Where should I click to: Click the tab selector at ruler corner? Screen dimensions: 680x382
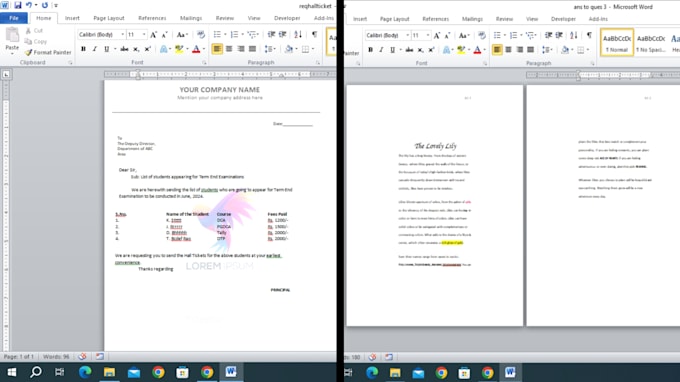click(x=6, y=74)
